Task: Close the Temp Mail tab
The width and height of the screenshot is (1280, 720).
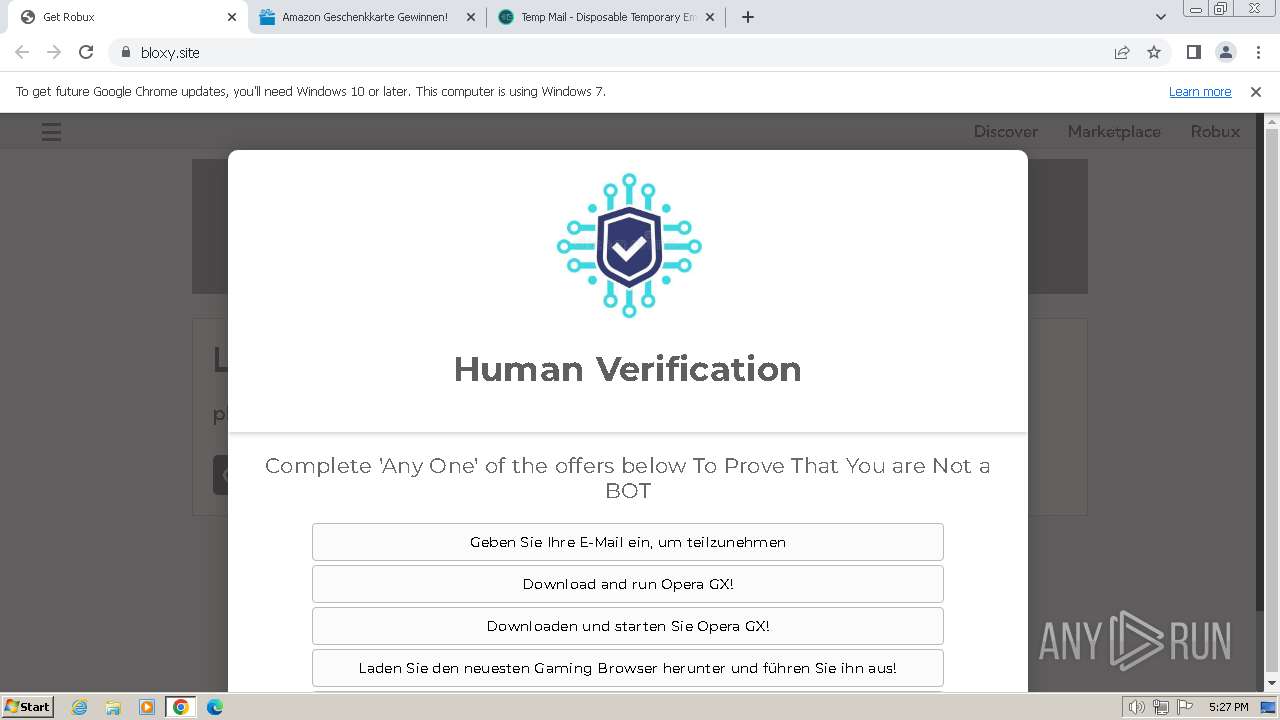Action: [x=710, y=17]
